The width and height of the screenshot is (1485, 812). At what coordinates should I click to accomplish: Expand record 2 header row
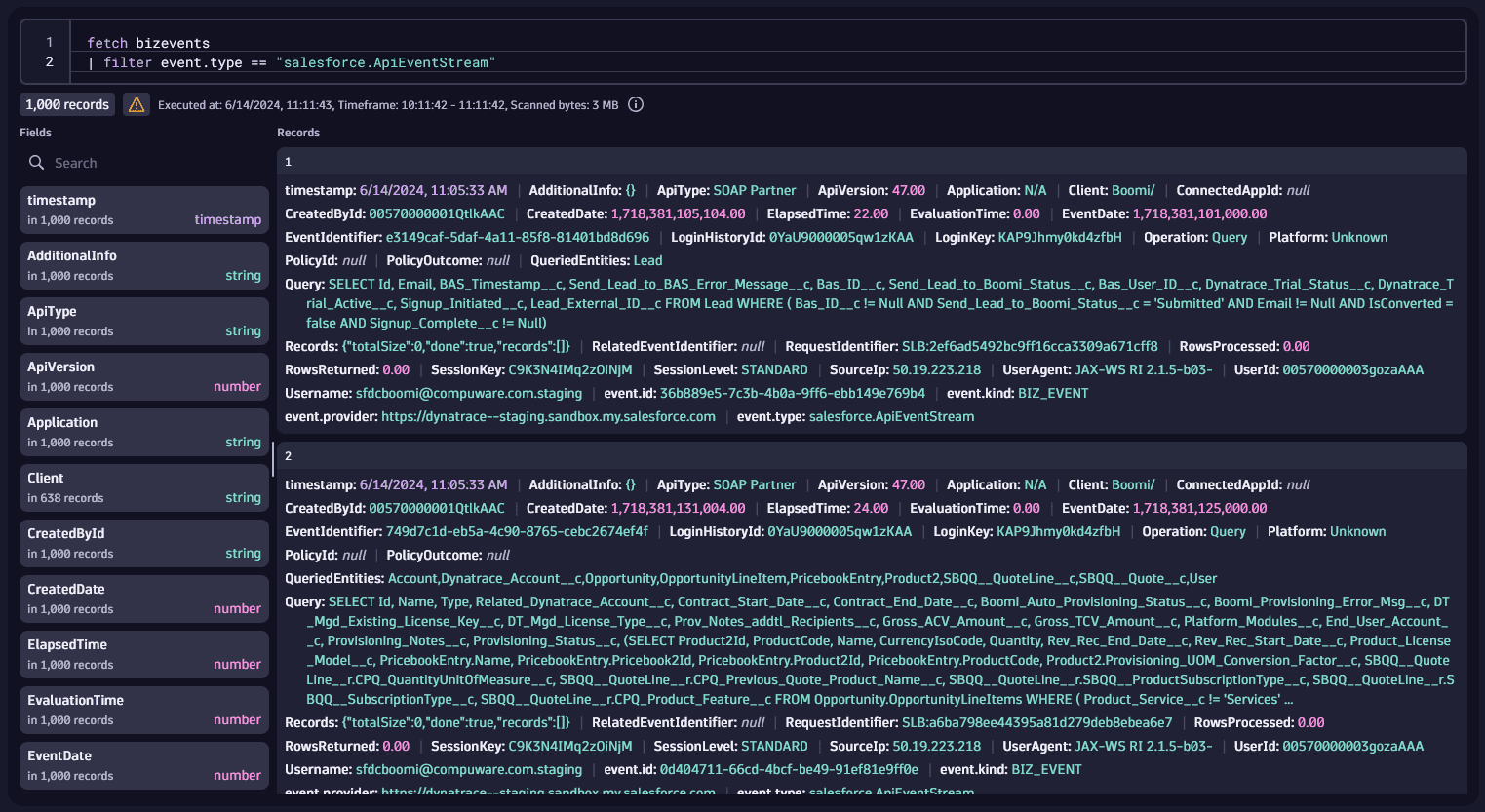click(872, 456)
